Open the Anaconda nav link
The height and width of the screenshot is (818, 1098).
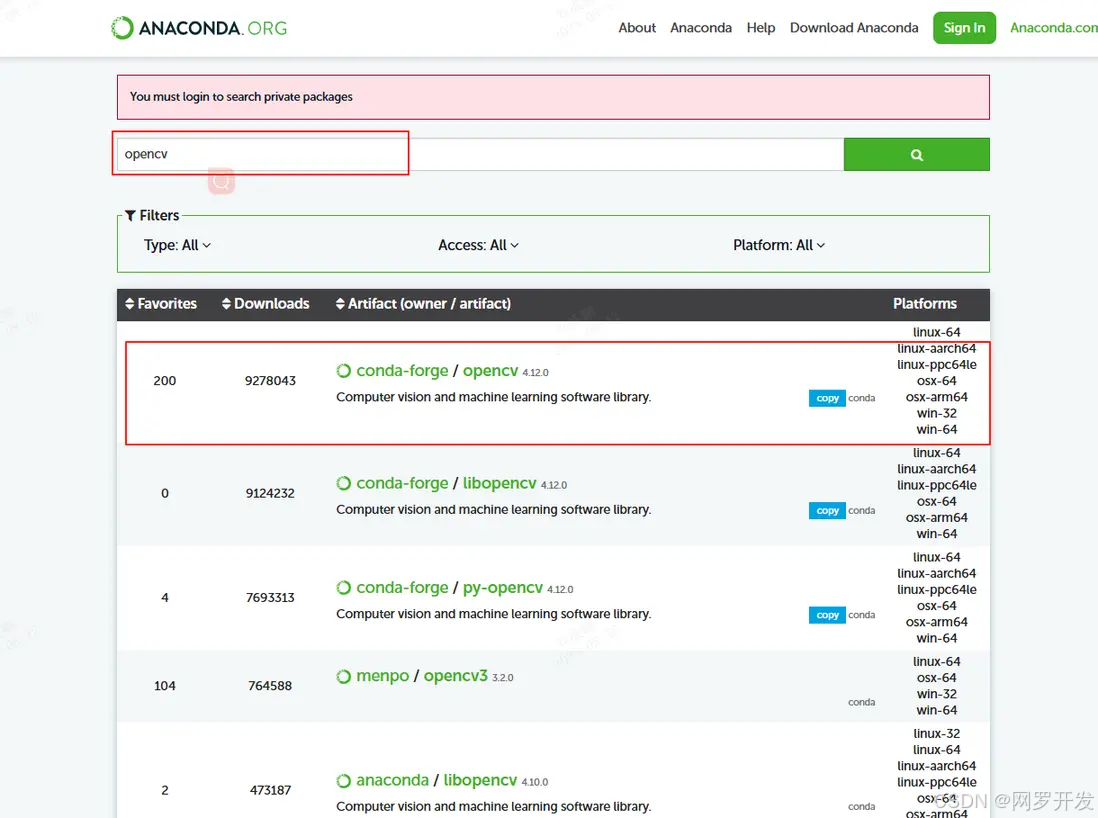pos(701,28)
